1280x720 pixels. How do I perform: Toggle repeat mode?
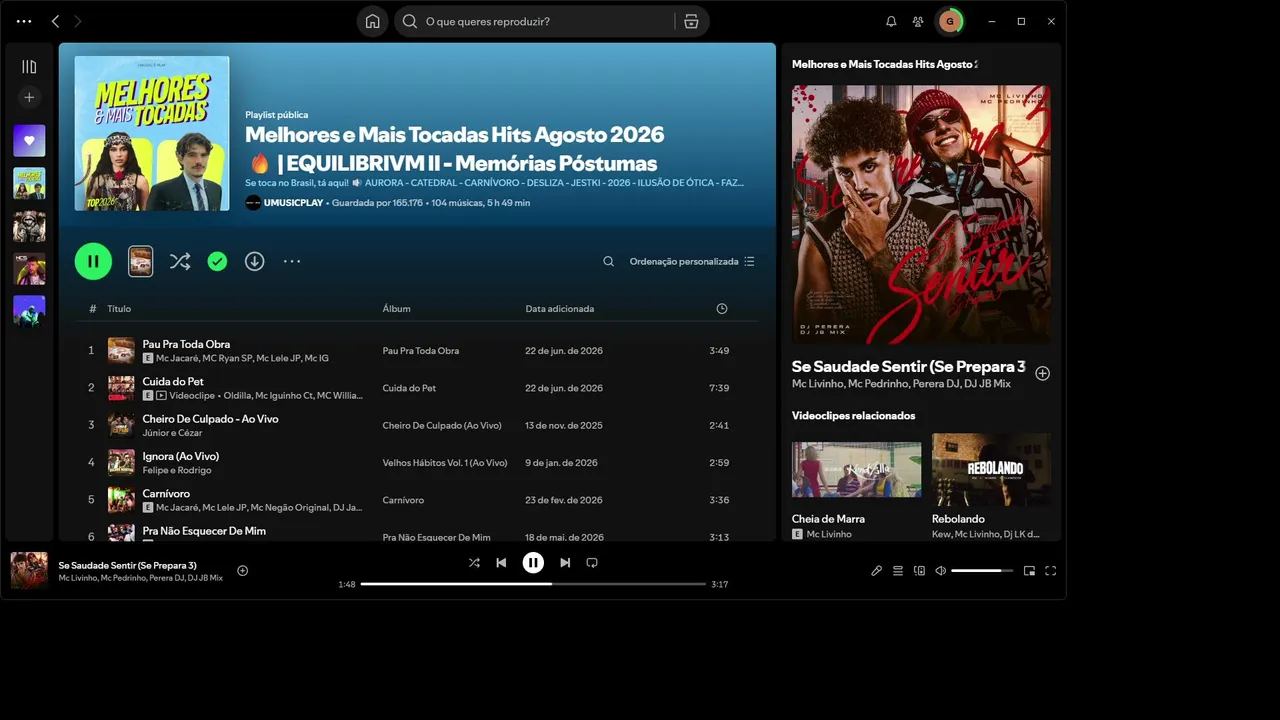tap(592, 563)
